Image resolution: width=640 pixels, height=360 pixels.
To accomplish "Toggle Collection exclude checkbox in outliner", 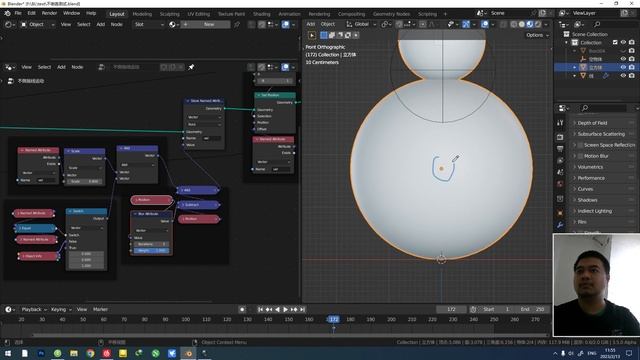I will 615,42.
